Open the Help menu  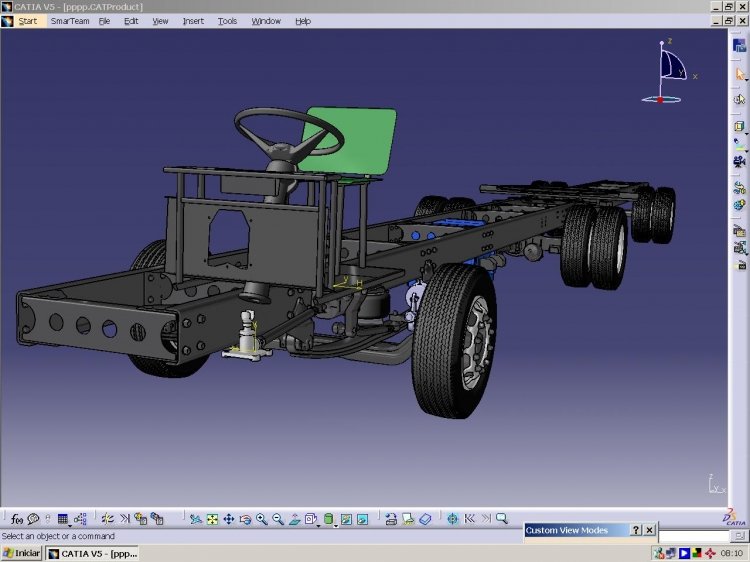(x=303, y=21)
